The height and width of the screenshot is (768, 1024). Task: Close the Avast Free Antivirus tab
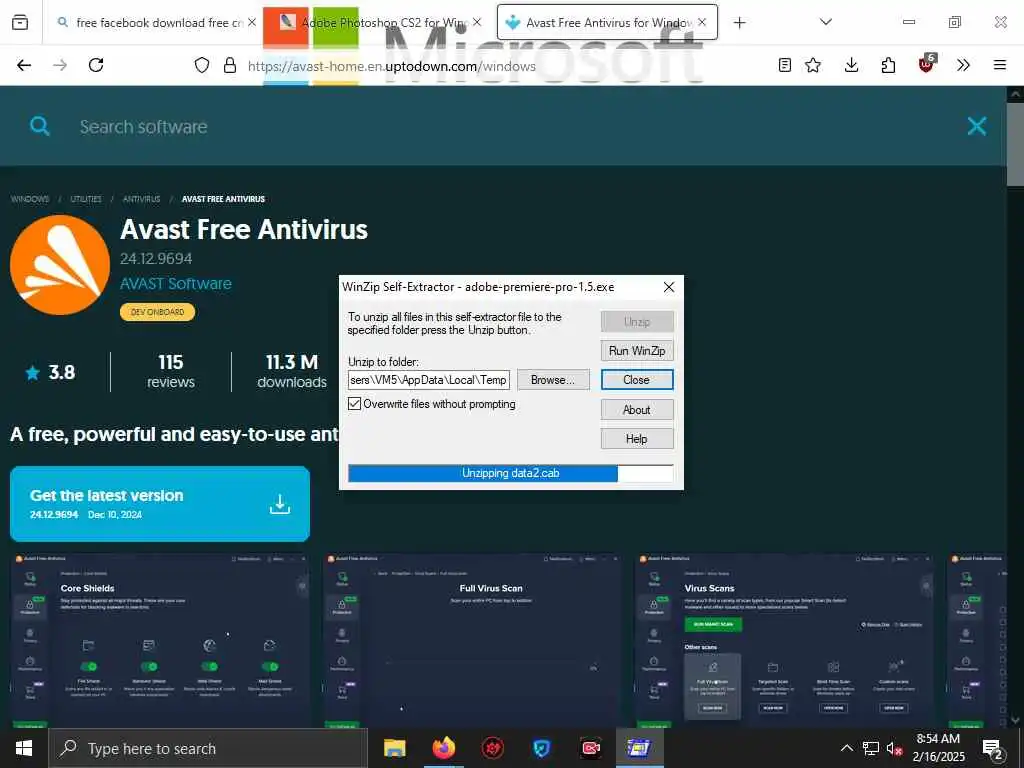coord(702,22)
